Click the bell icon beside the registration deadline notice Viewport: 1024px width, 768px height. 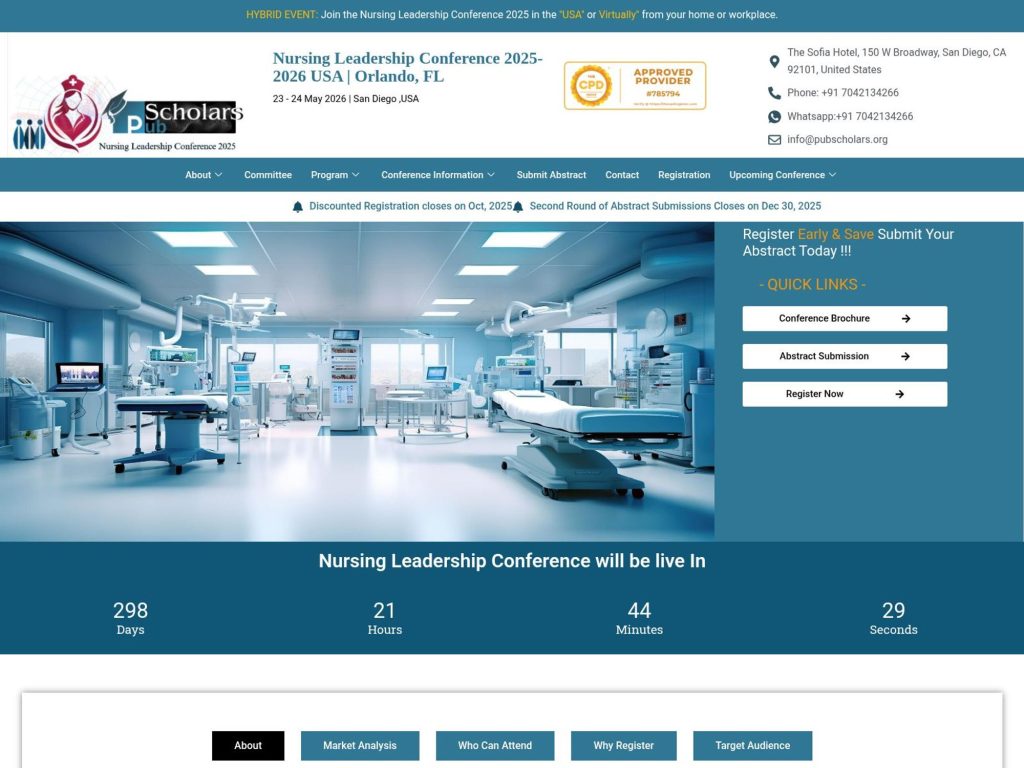[x=296, y=205]
